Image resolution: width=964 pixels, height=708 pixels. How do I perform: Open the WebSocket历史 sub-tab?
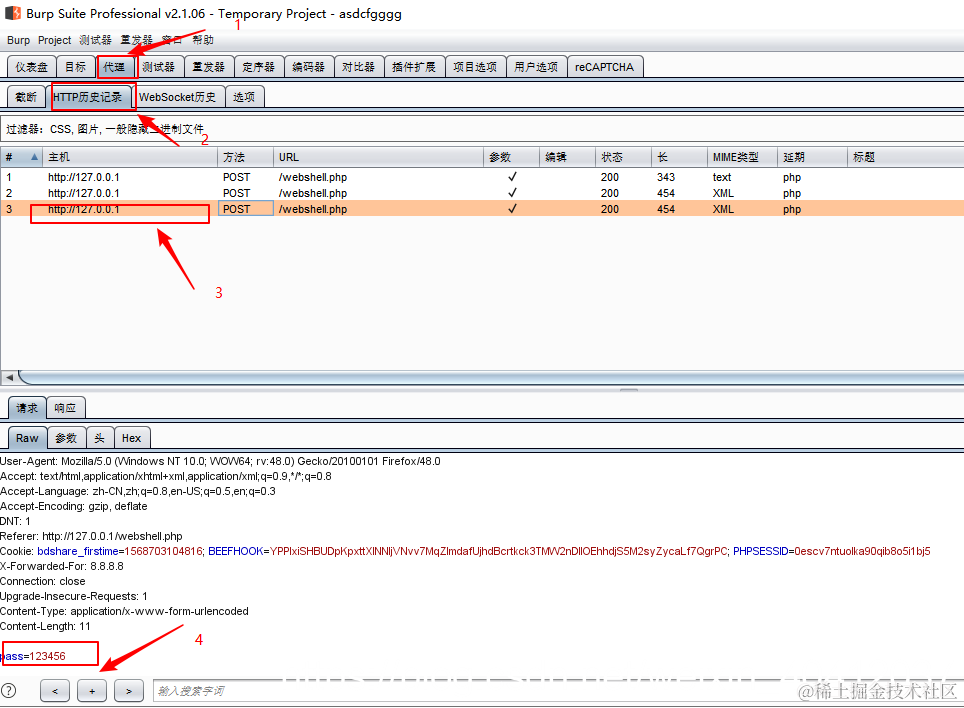pos(178,97)
